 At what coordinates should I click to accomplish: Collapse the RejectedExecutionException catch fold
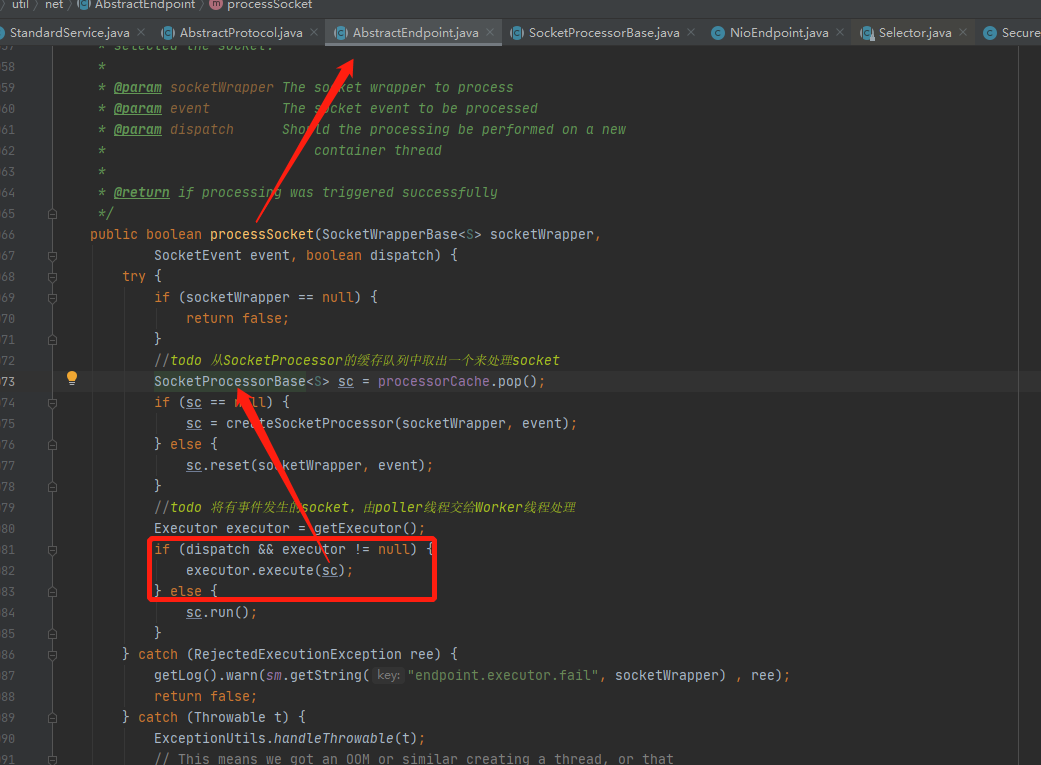52,655
